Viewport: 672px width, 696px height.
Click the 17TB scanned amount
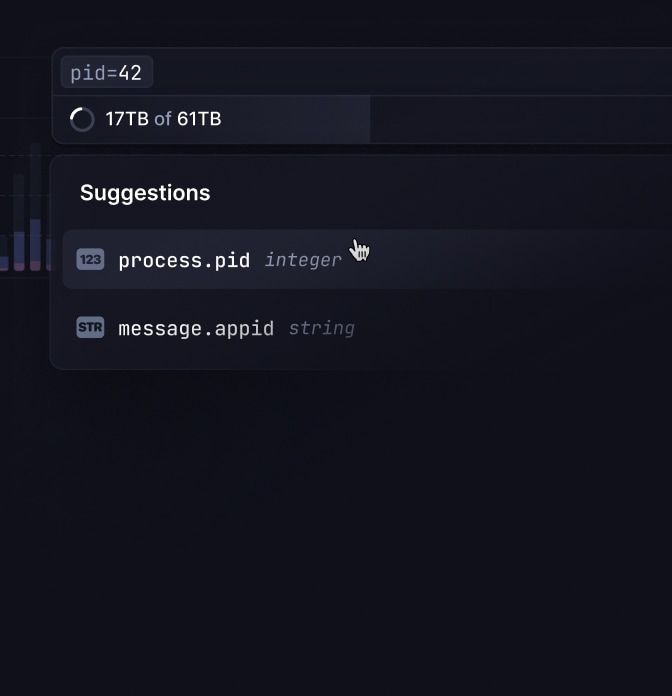point(127,119)
